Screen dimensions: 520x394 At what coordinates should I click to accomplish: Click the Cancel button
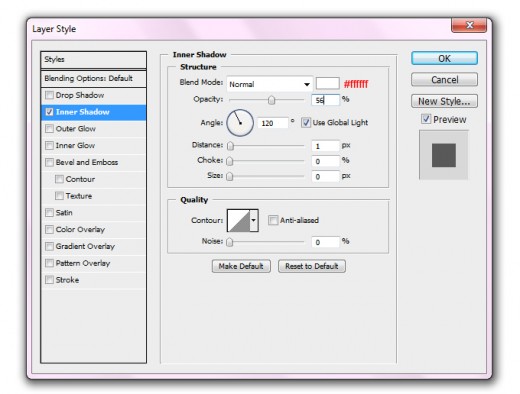pyautogui.click(x=444, y=80)
